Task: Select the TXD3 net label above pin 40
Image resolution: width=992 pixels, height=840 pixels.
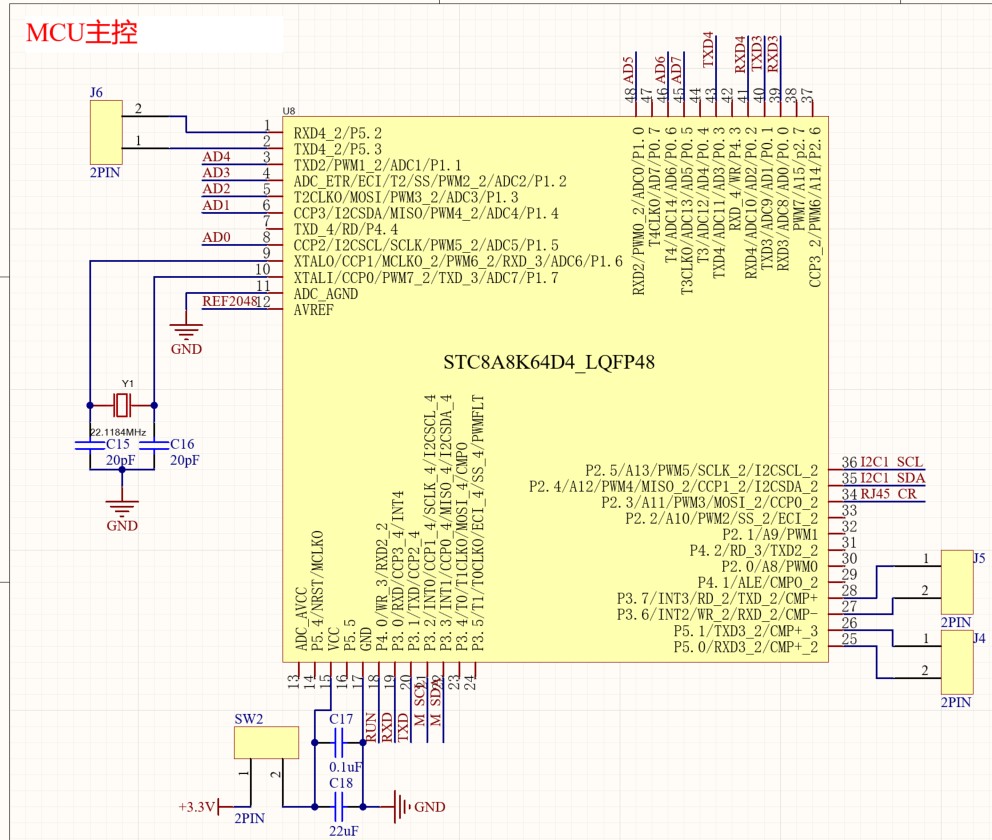Action: 757,54
